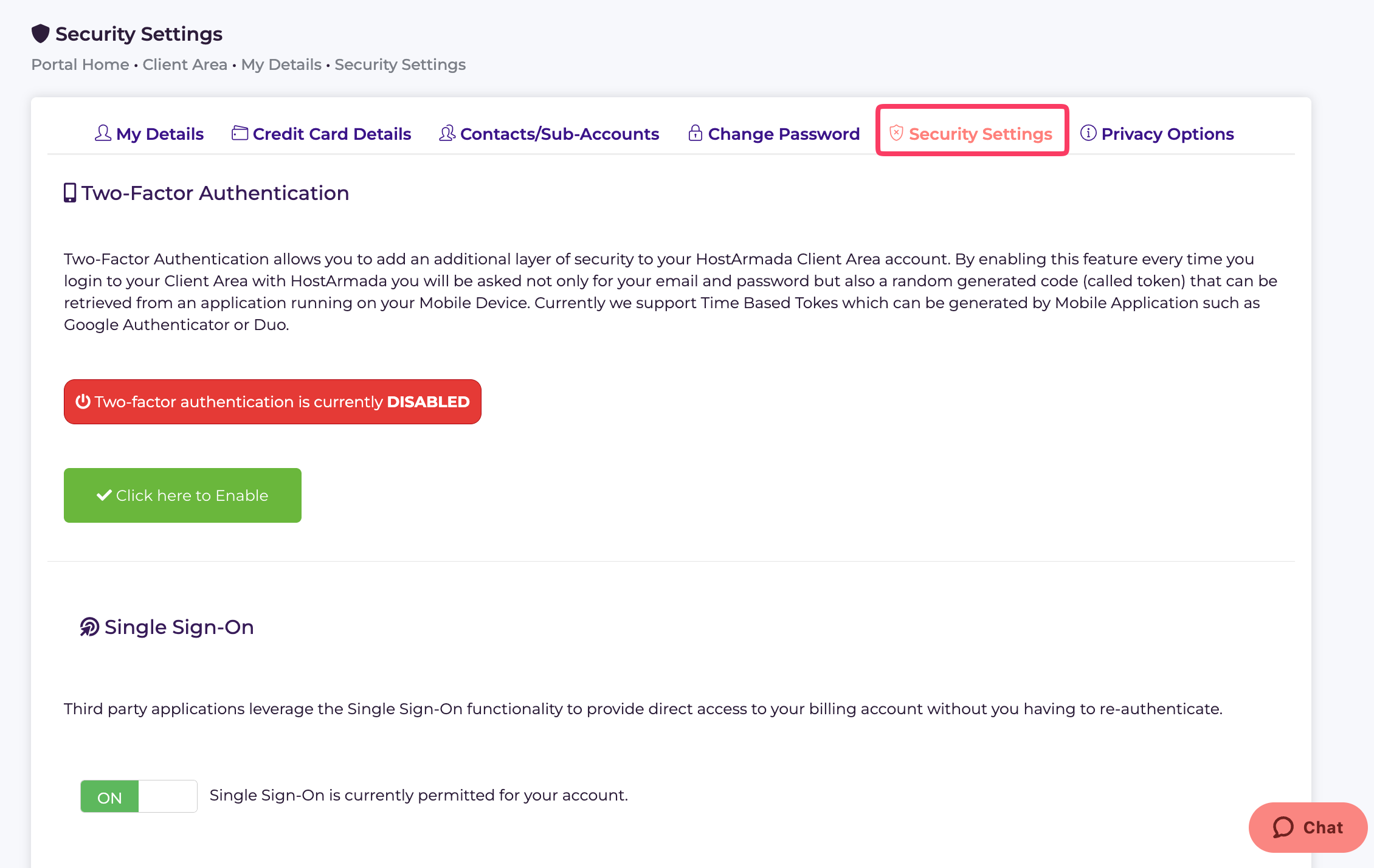
Task: Click the Single Sign-On section icon
Action: coord(89,627)
